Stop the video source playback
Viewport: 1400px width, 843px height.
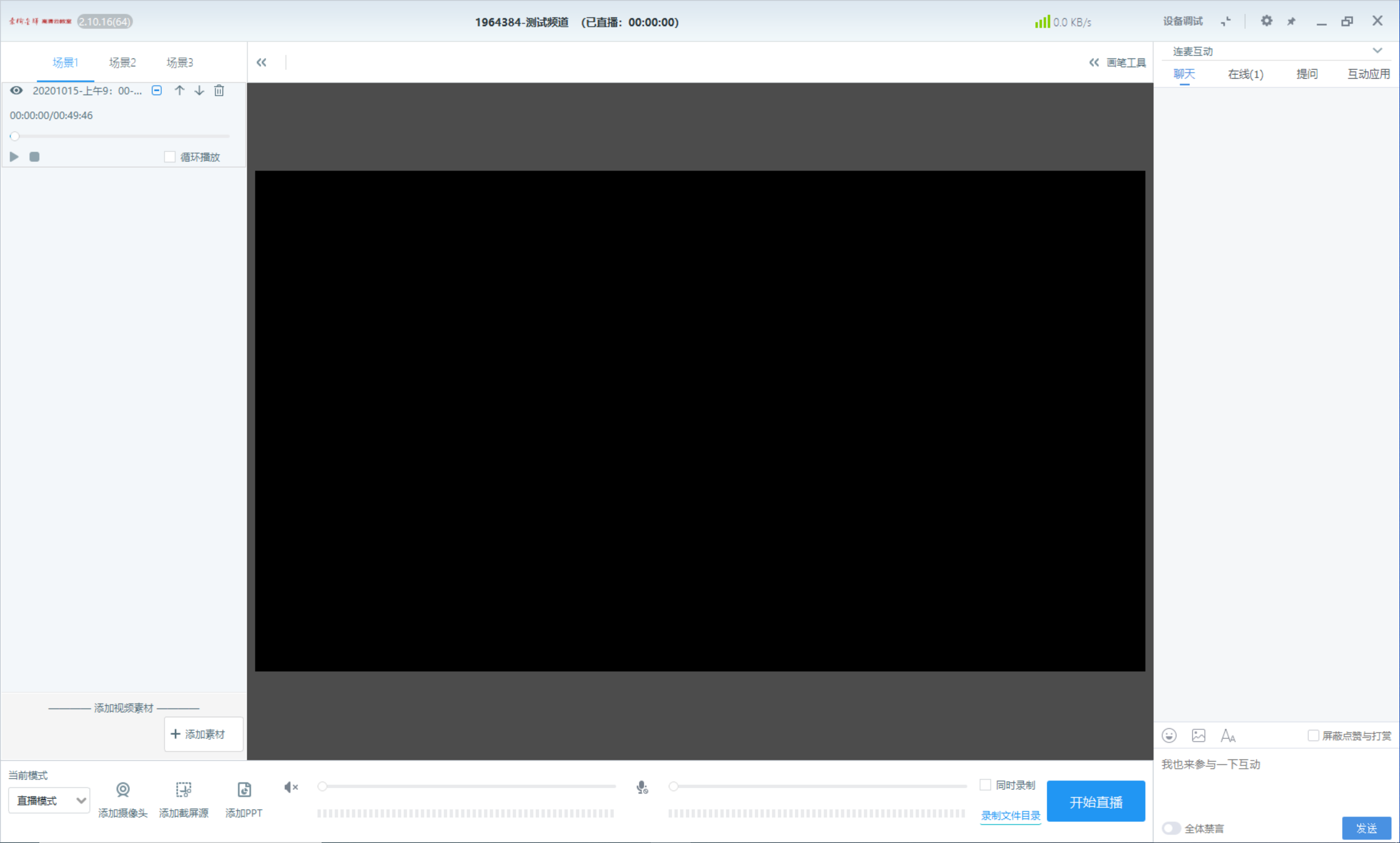pyautogui.click(x=34, y=157)
